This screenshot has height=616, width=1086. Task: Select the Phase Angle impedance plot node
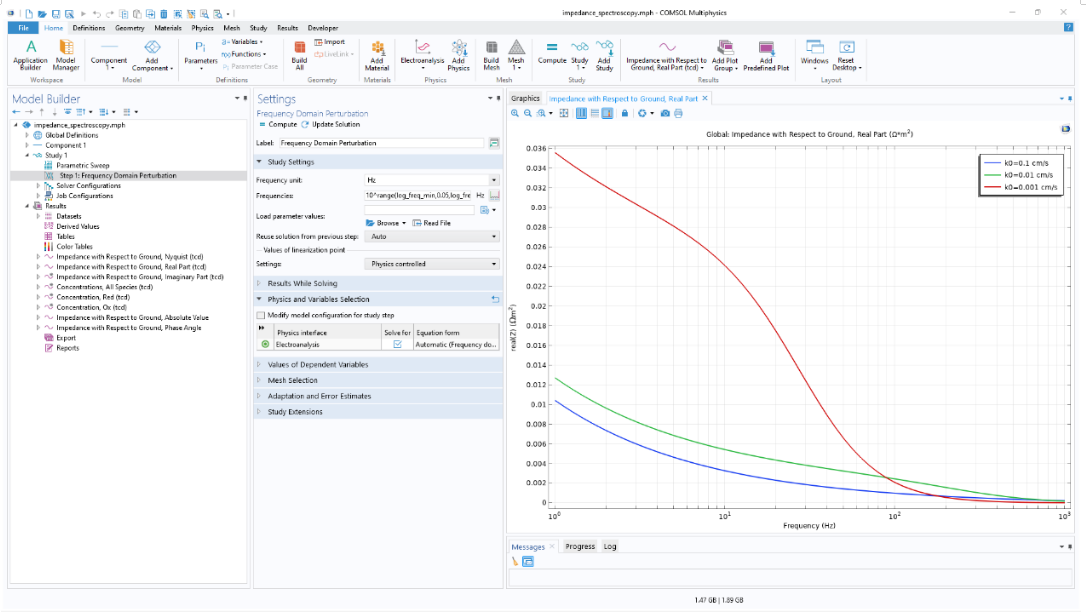(129, 328)
